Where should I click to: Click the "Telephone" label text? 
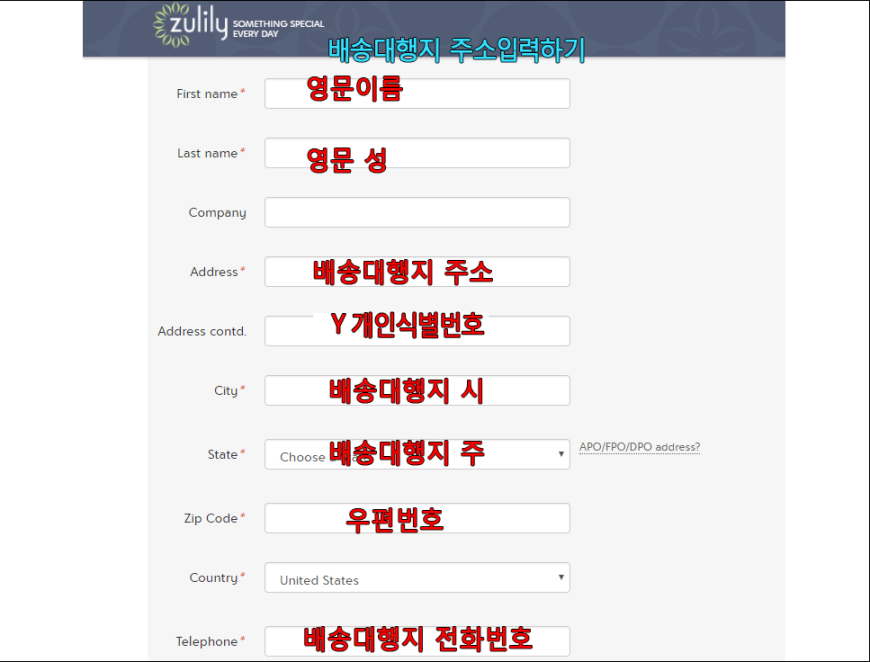tap(207, 641)
